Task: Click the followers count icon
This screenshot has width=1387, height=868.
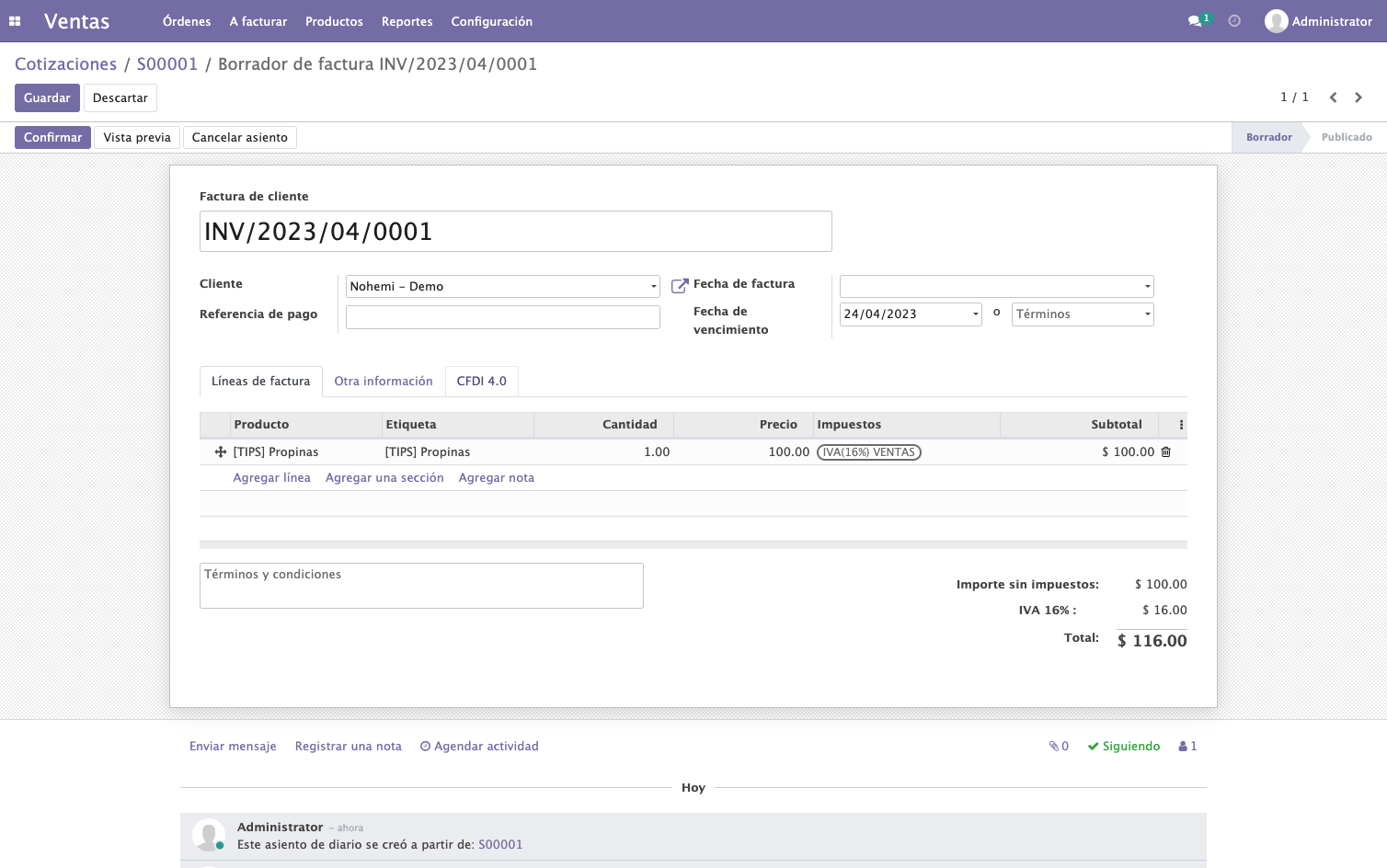Action: 1187,747
